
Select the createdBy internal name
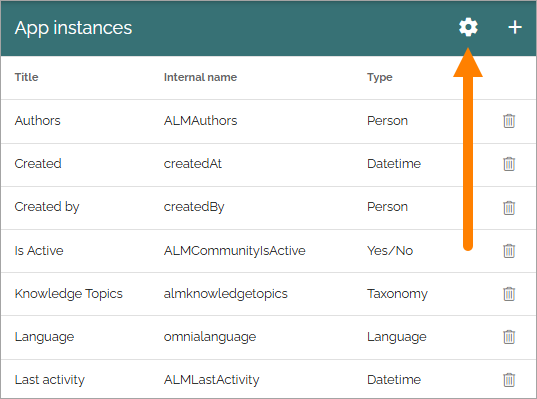(x=194, y=207)
